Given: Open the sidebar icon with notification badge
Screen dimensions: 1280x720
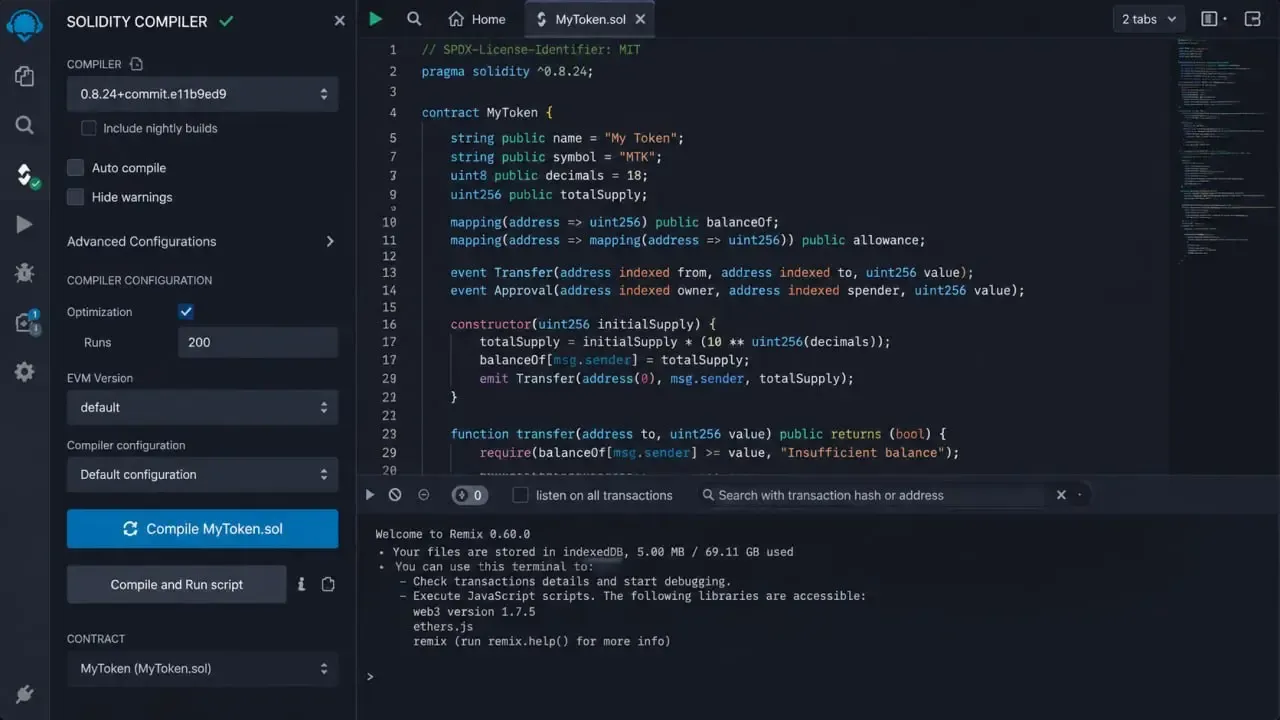Looking at the screenshot, I should (26, 322).
